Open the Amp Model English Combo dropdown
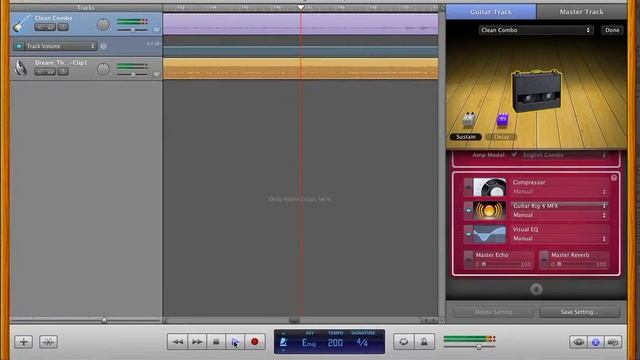This screenshot has width=640, height=360. [564, 155]
